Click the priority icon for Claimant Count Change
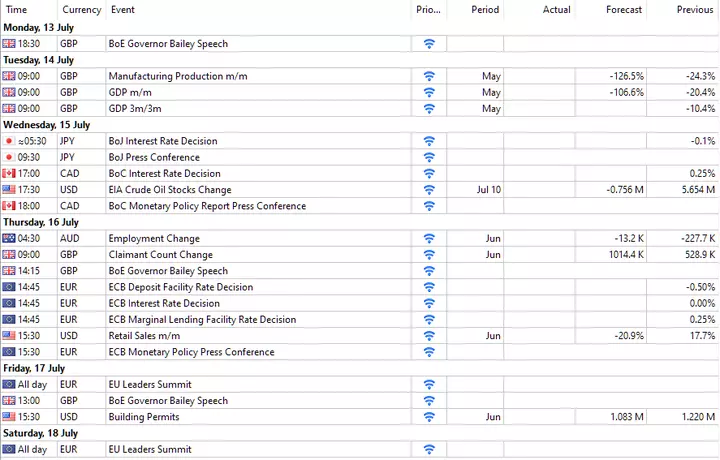The image size is (720, 460). click(x=429, y=255)
